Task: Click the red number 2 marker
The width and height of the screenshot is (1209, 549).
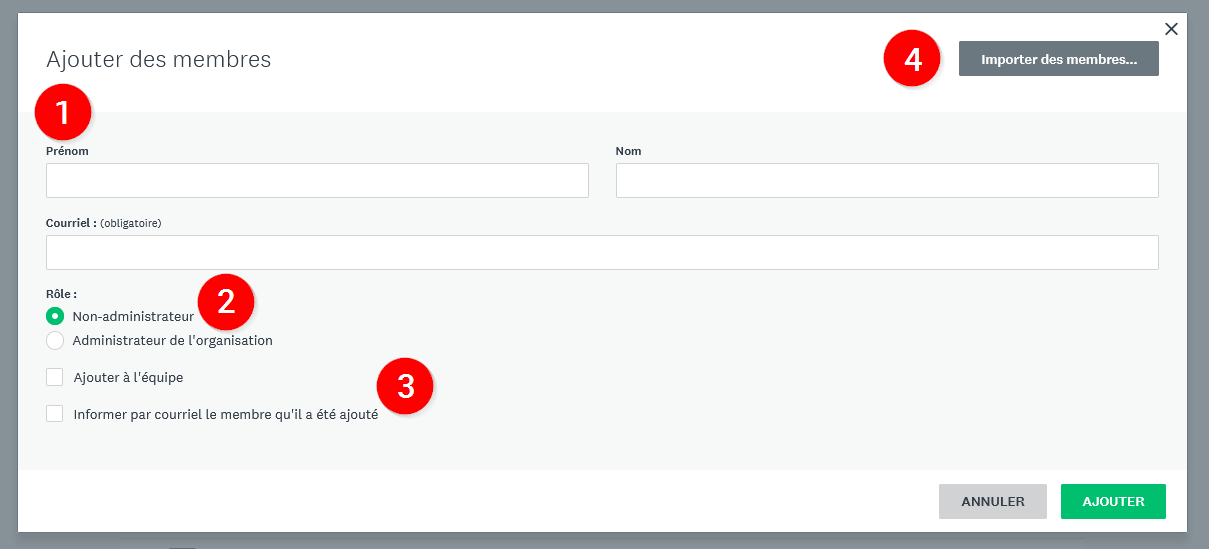Action: tap(226, 301)
